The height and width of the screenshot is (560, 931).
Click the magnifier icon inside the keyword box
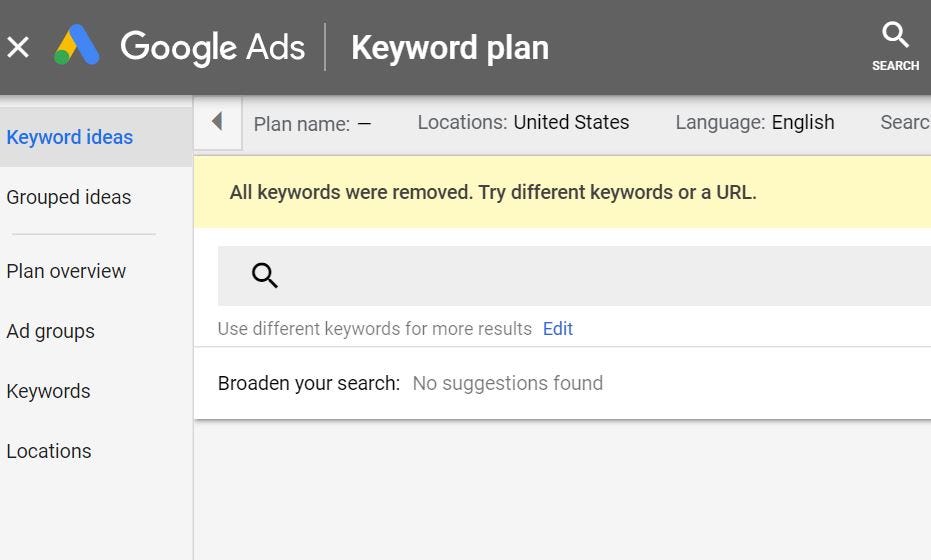(x=265, y=276)
